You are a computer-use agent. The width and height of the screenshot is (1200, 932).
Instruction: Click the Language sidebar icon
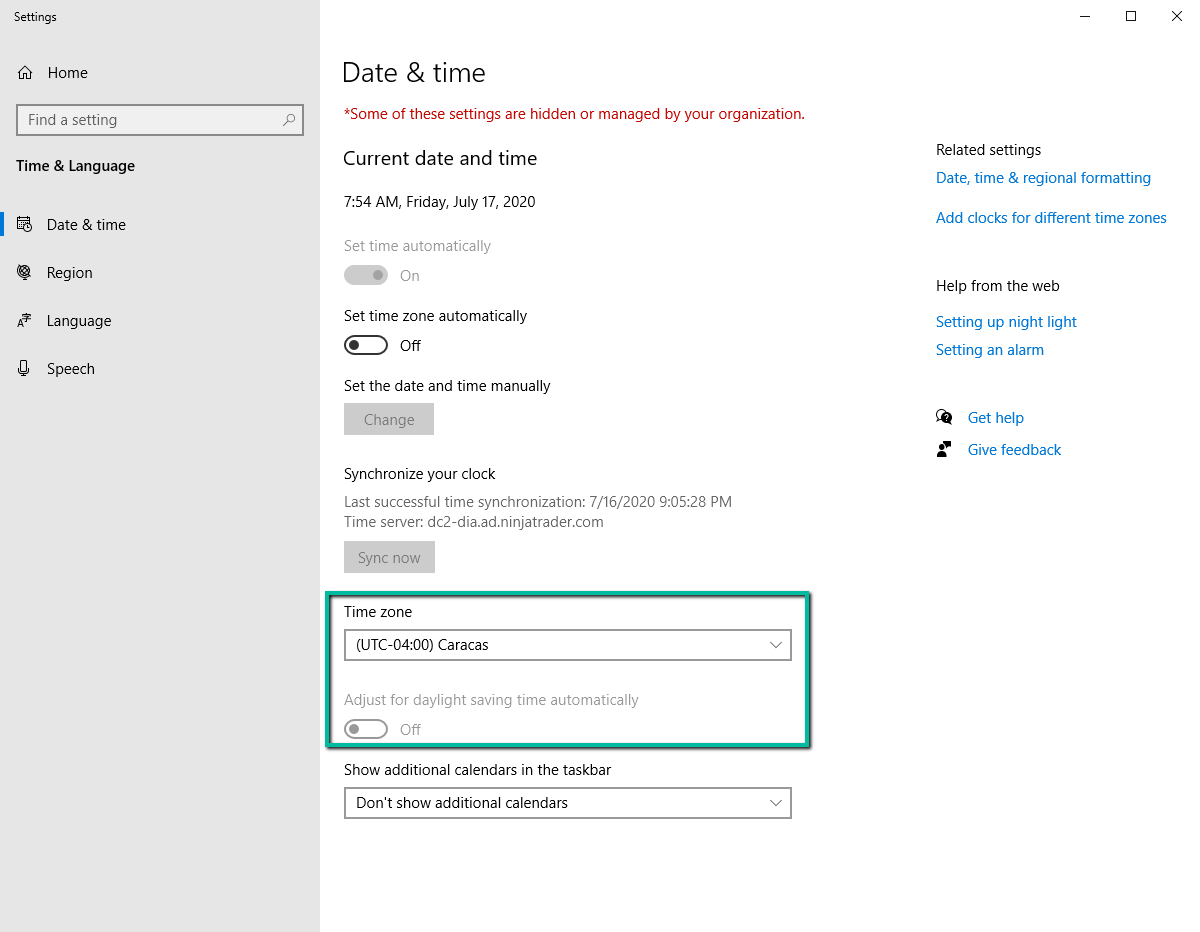coord(26,321)
